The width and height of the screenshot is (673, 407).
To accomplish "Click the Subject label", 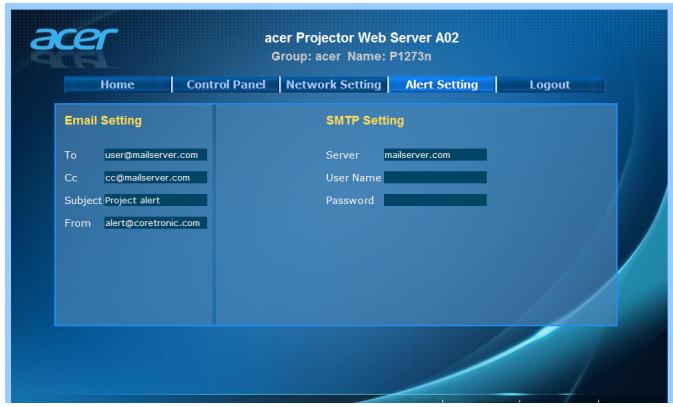I will click(x=83, y=200).
